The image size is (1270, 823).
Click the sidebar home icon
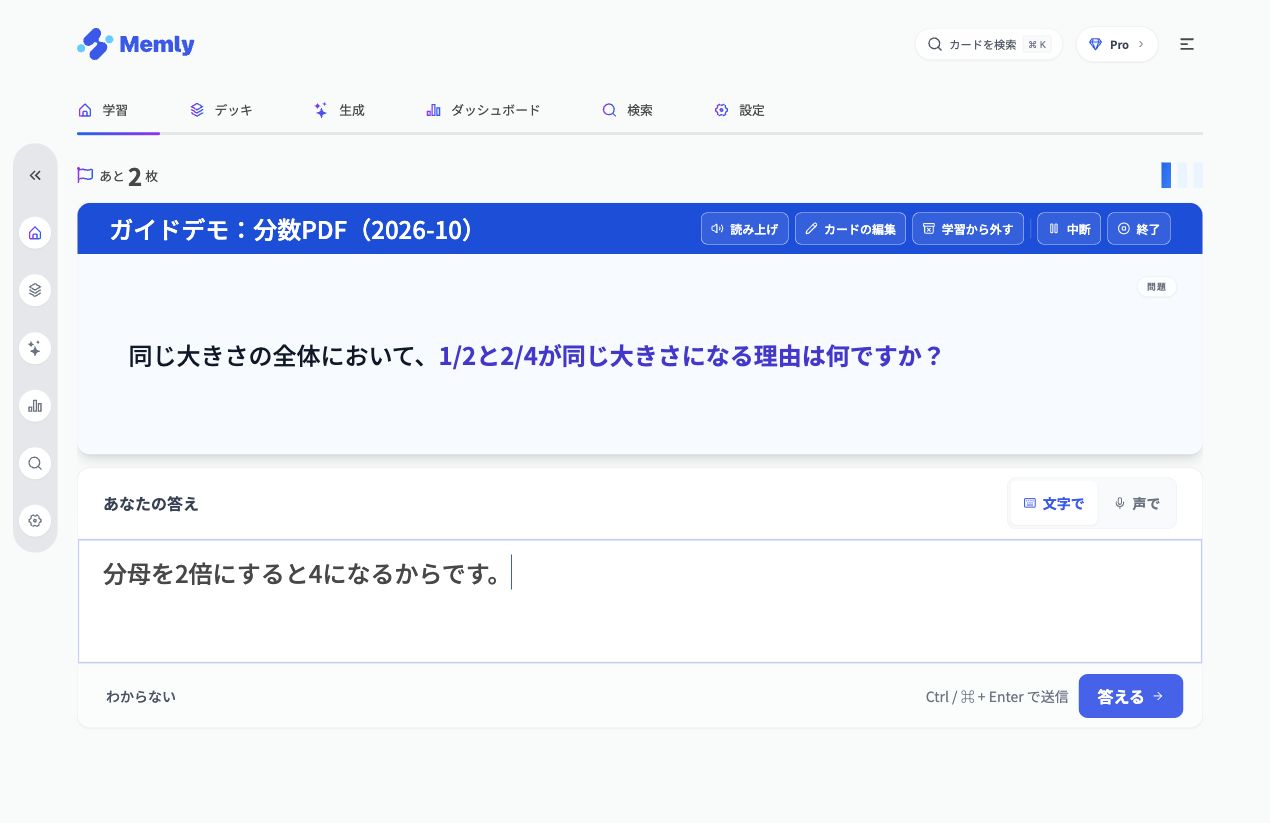pos(35,233)
